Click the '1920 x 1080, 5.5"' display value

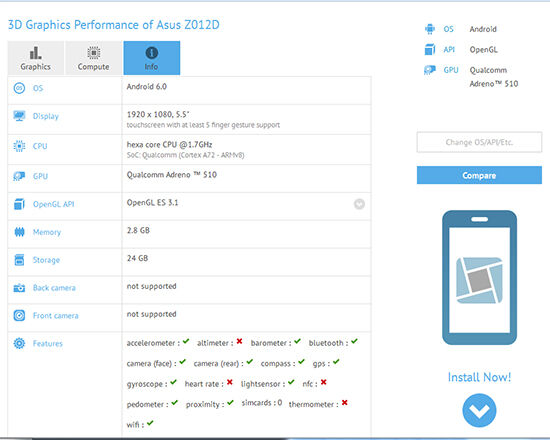click(158, 114)
